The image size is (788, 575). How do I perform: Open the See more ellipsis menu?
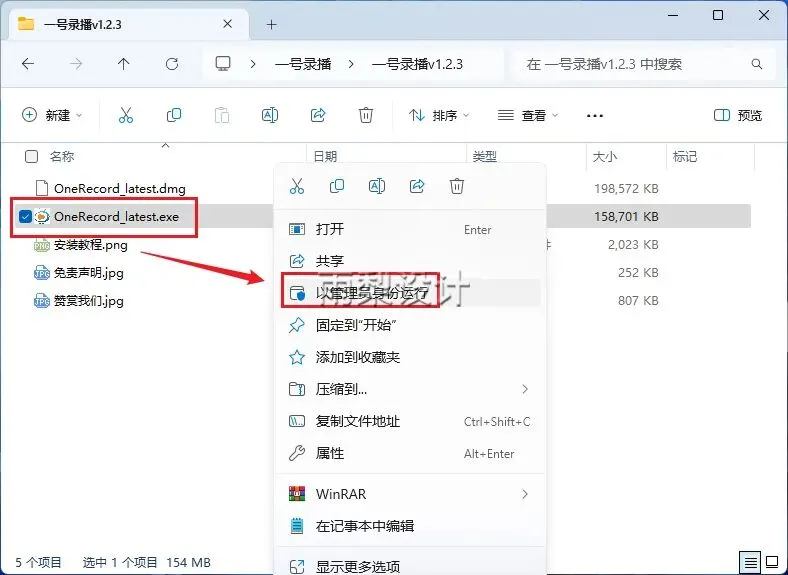(595, 116)
